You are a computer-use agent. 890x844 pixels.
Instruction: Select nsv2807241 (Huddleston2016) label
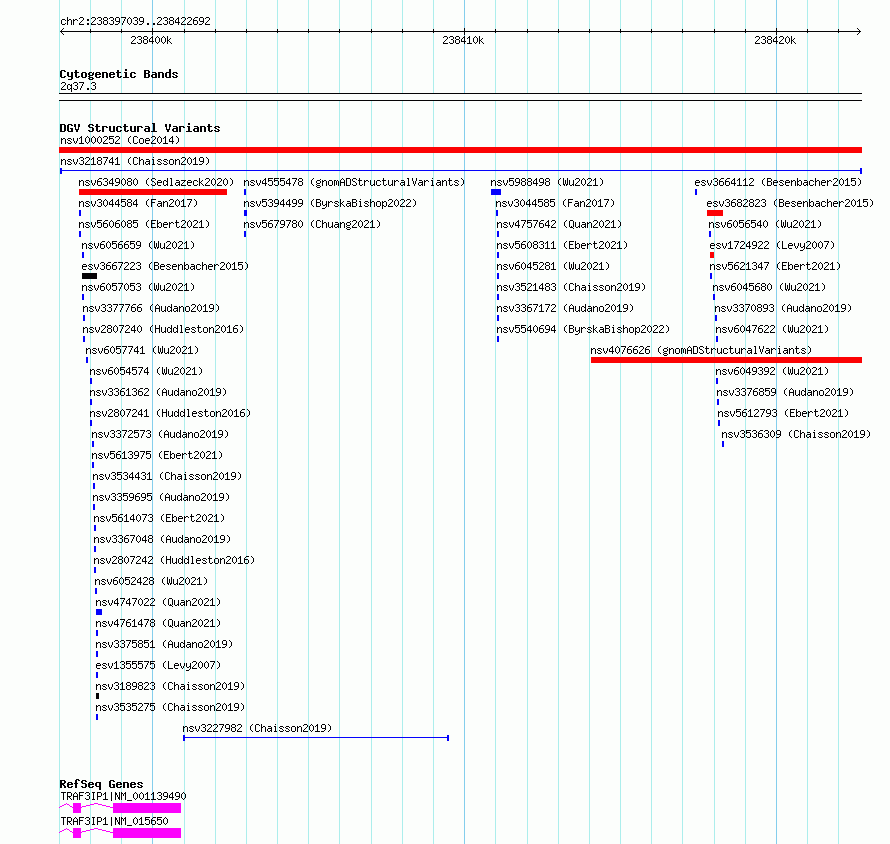170,413
